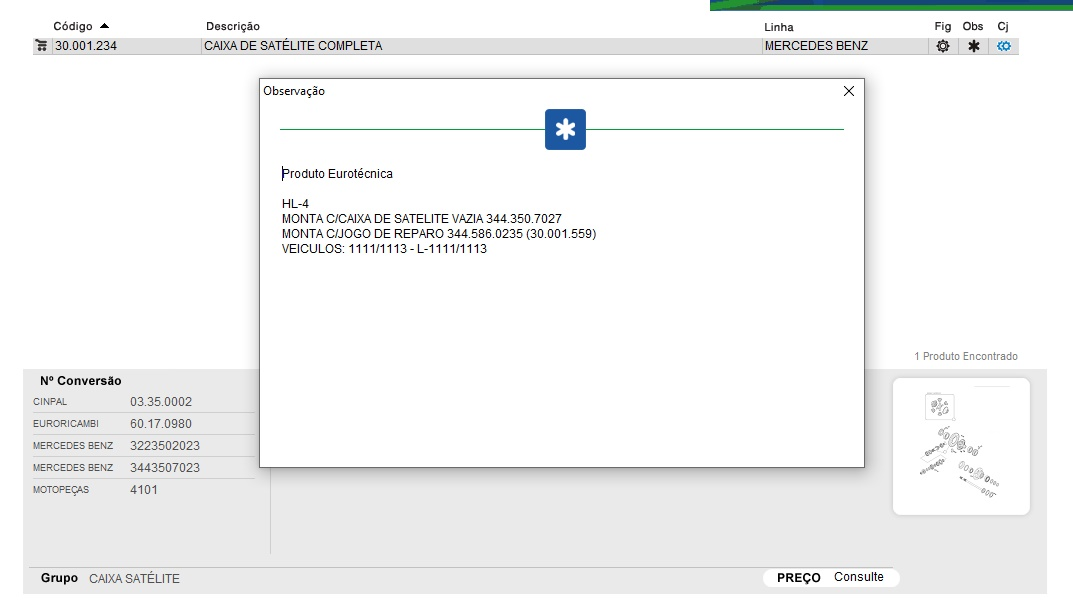This screenshot has width=1073, height=604.
Task: Click the Obs asterisk icon in product row
Action: tap(973, 46)
